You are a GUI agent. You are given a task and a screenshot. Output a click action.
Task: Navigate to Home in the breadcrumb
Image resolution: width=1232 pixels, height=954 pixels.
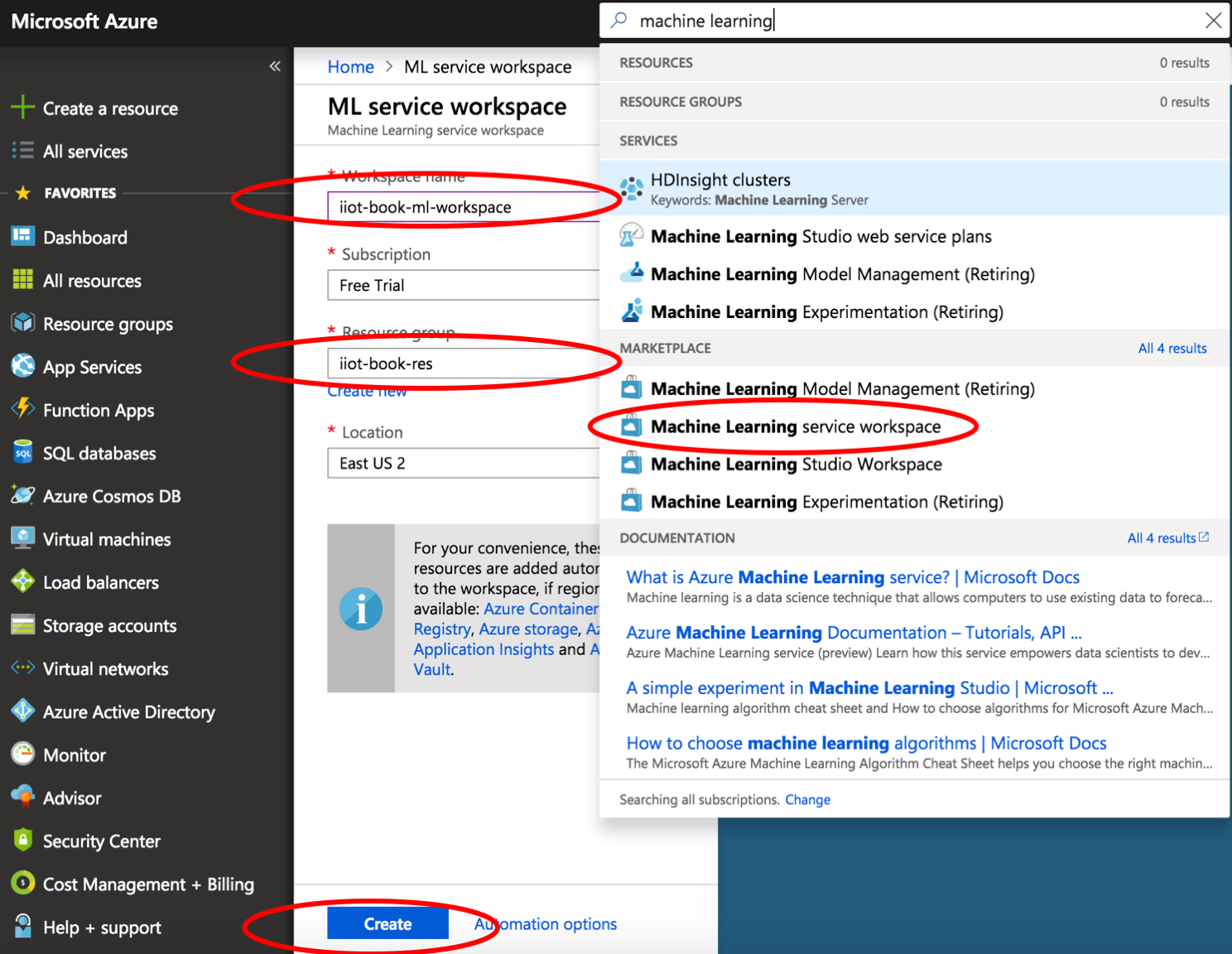point(350,67)
